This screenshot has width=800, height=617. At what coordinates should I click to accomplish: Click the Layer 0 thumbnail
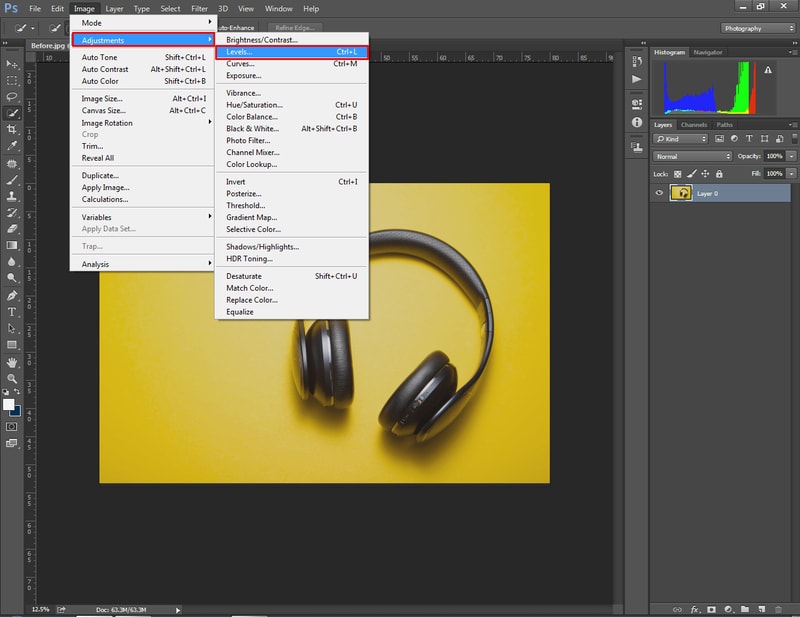point(681,193)
